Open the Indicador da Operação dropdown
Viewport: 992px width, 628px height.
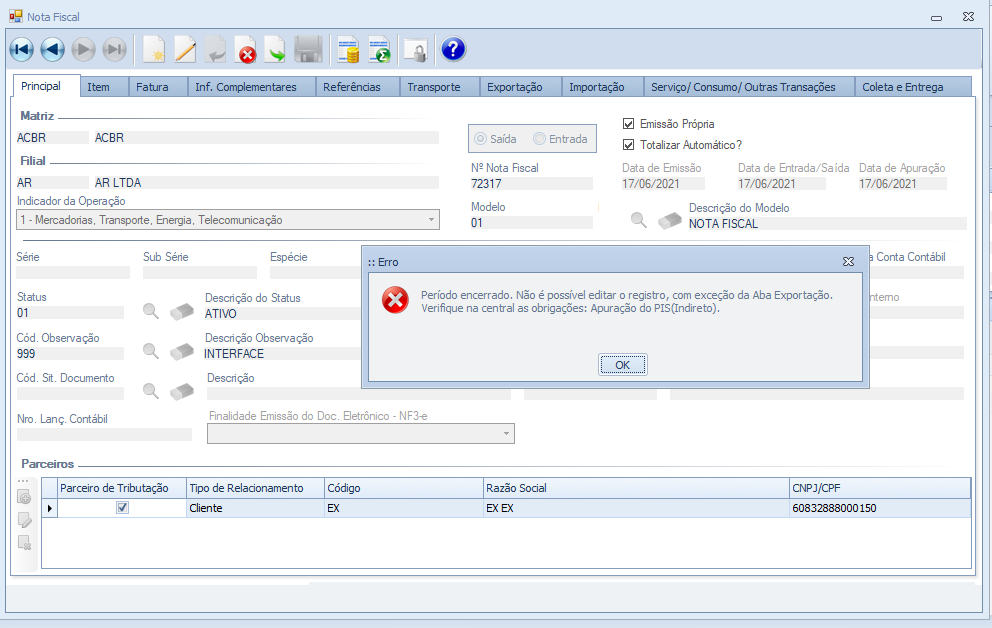[431, 220]
